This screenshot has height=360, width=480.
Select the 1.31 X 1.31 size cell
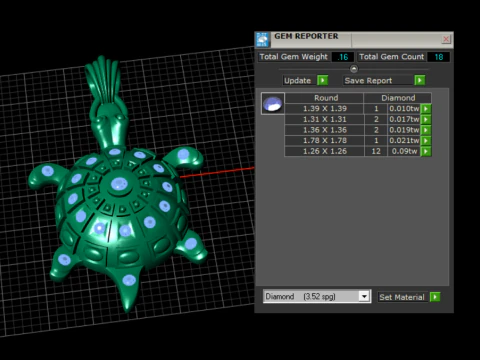pyautogui.click(x=324, y=119)
